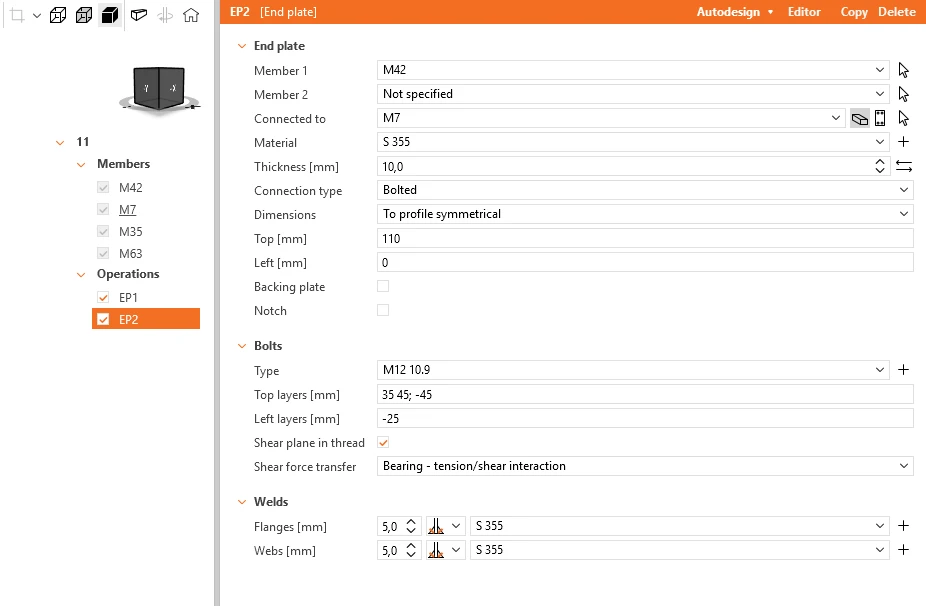
Task: Click the 3D orientation view cube
Action: pos(159,89)
